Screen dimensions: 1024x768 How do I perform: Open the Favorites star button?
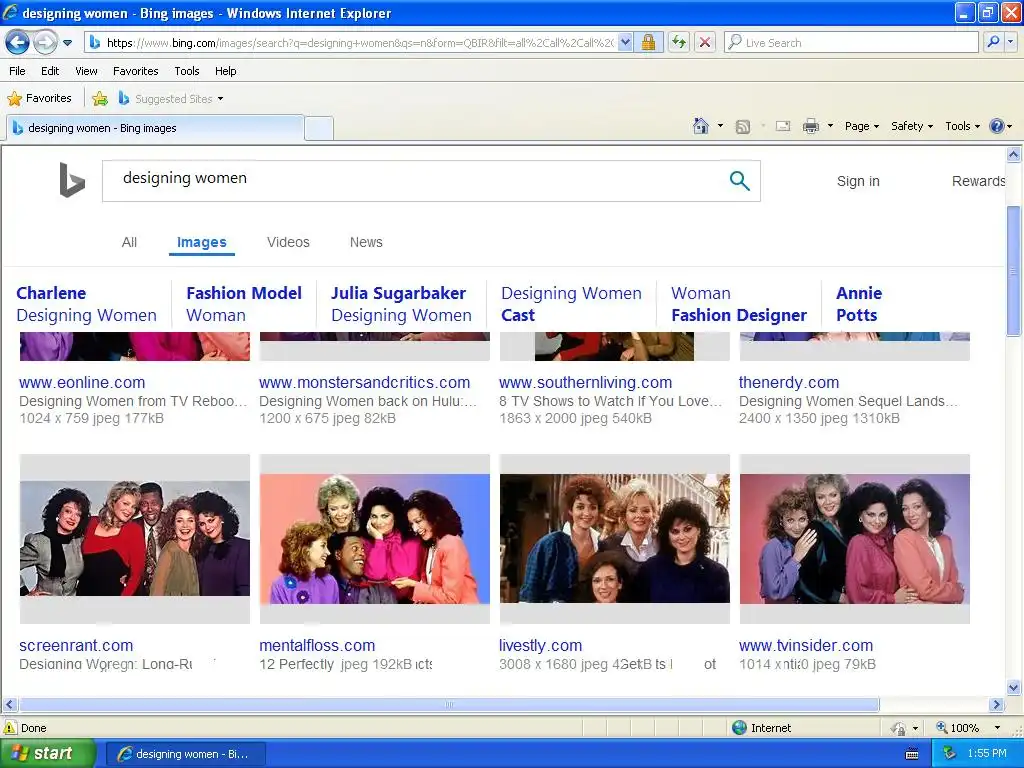pos(39,98)
